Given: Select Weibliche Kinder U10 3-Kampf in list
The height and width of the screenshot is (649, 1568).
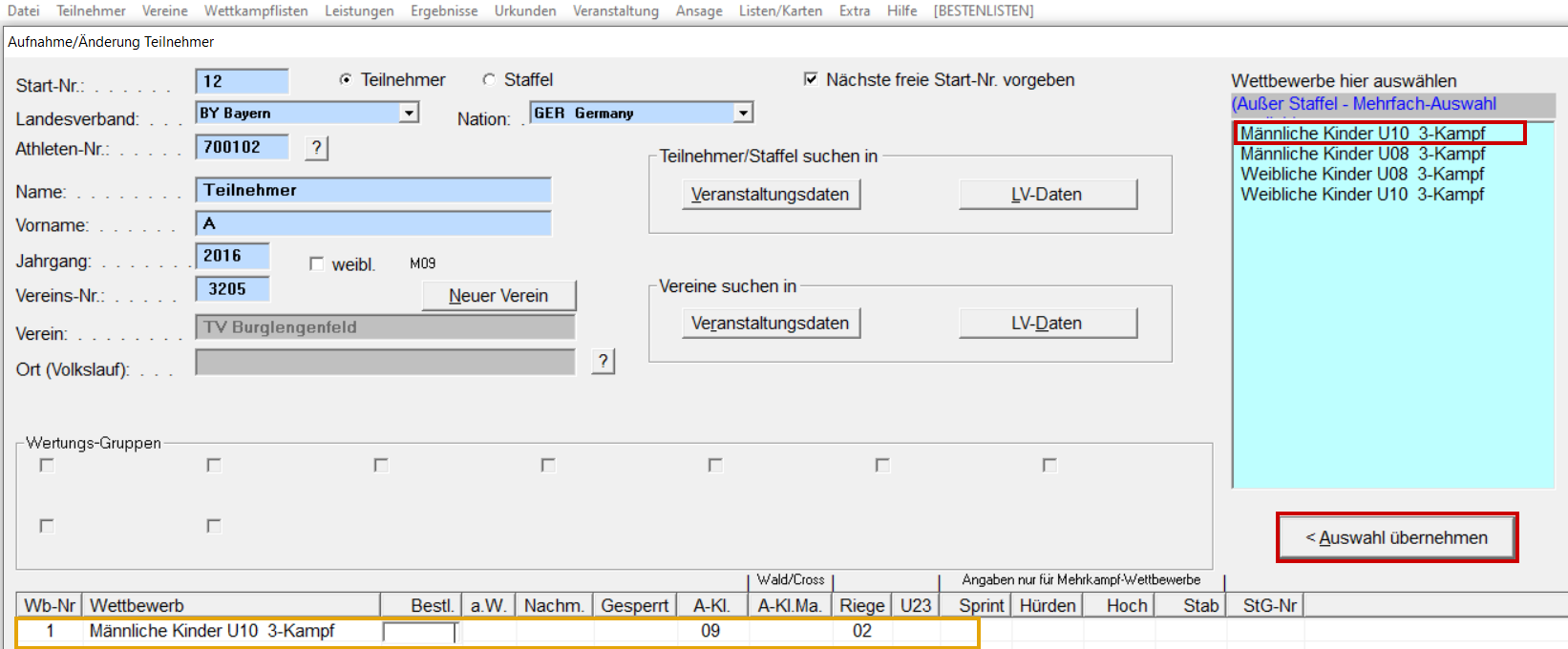Looking at the screenshot, I should (1362, 195).
